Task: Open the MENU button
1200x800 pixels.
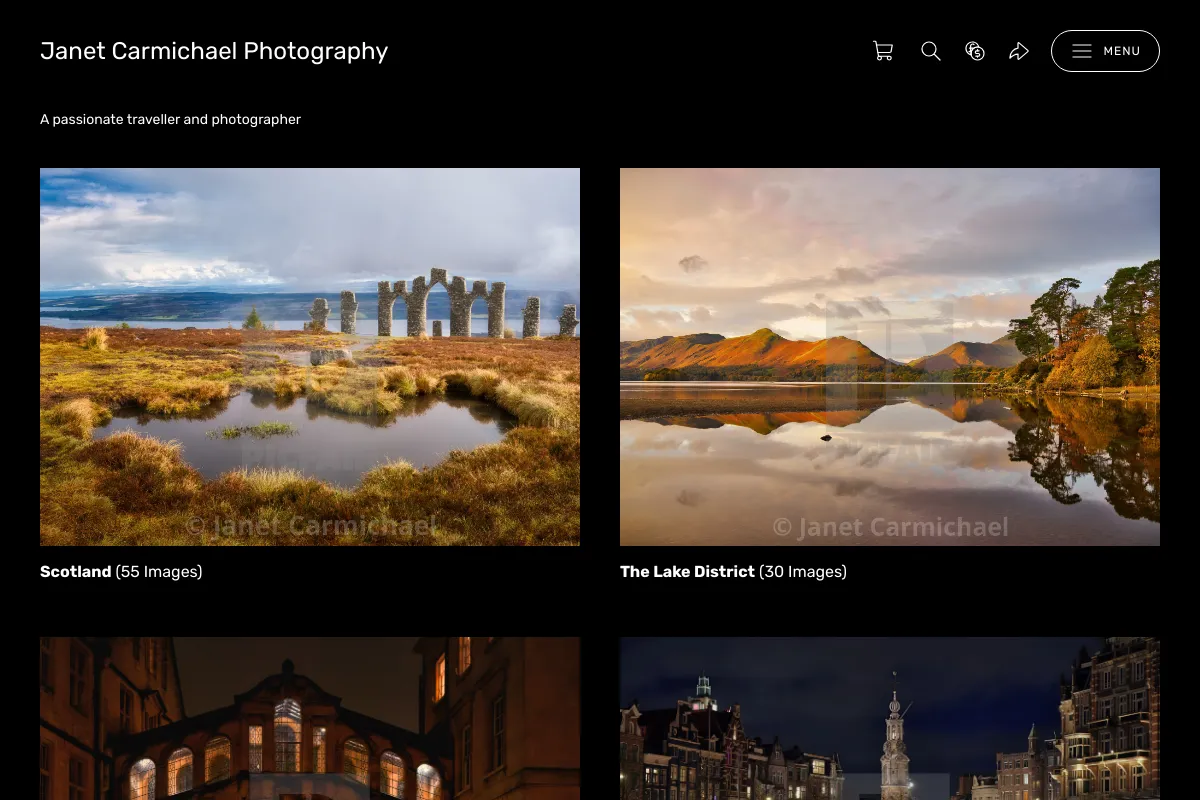Action: point(1105,51)
